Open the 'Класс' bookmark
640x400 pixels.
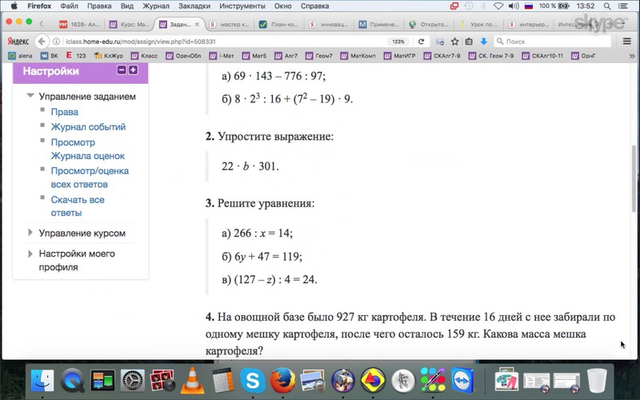(x=144, y=56)
